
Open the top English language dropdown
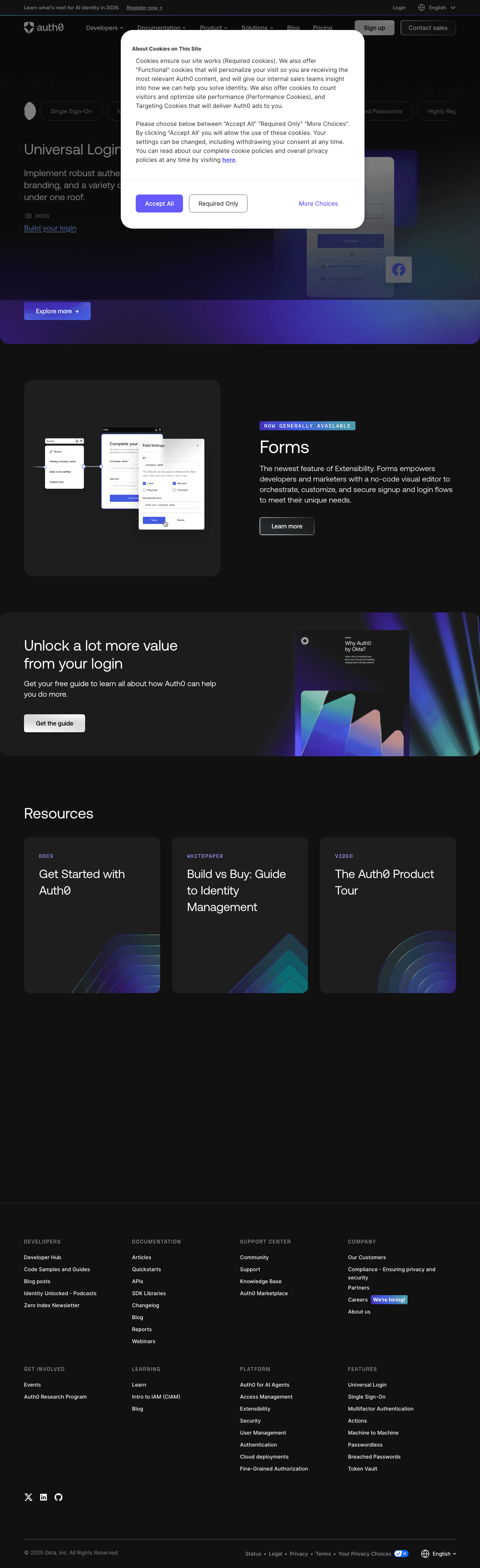(x=442, y=8)
